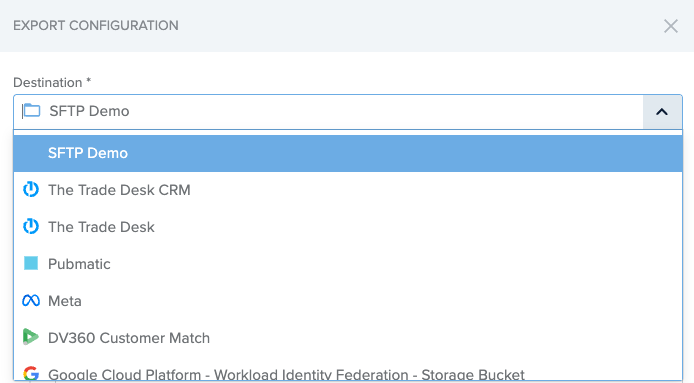694x383 pixels.
Task: Select Google Cloud Platform Storage Bucket option
Action: click(348, 369)
